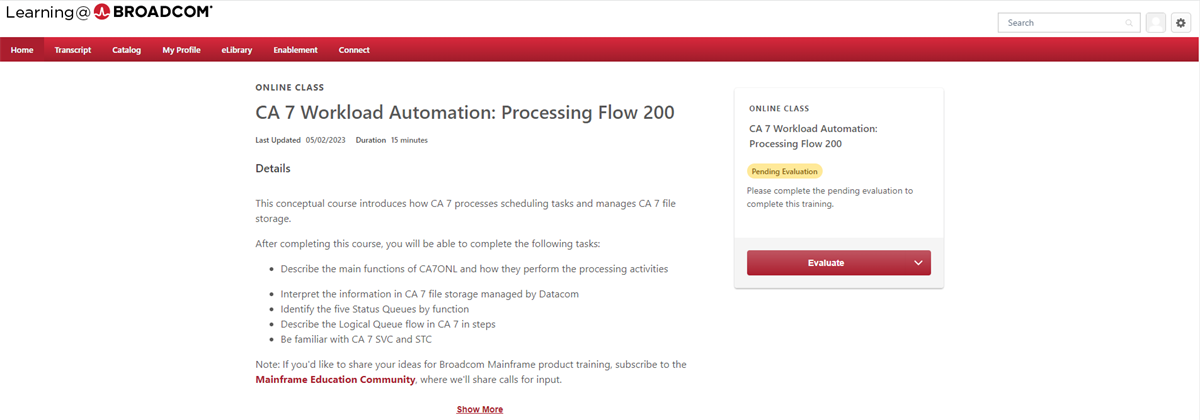Go to the Home tab
Screen dimensions: 1200x420
pyautogui.click(x=22, y=50)
